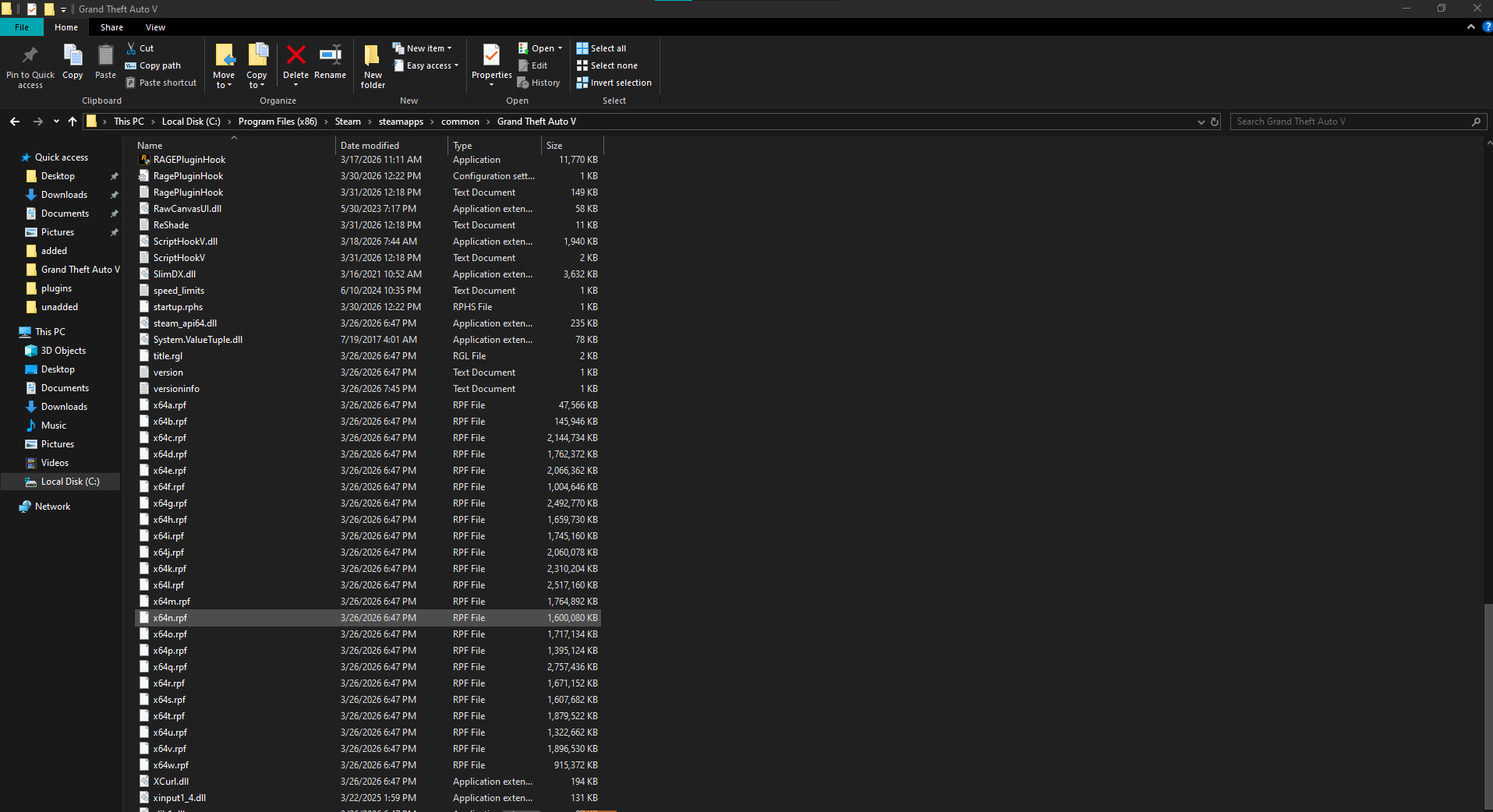Open Quick access in navigation pane
This screenshot has height=812, width=1493.
(x=62, y=157)
